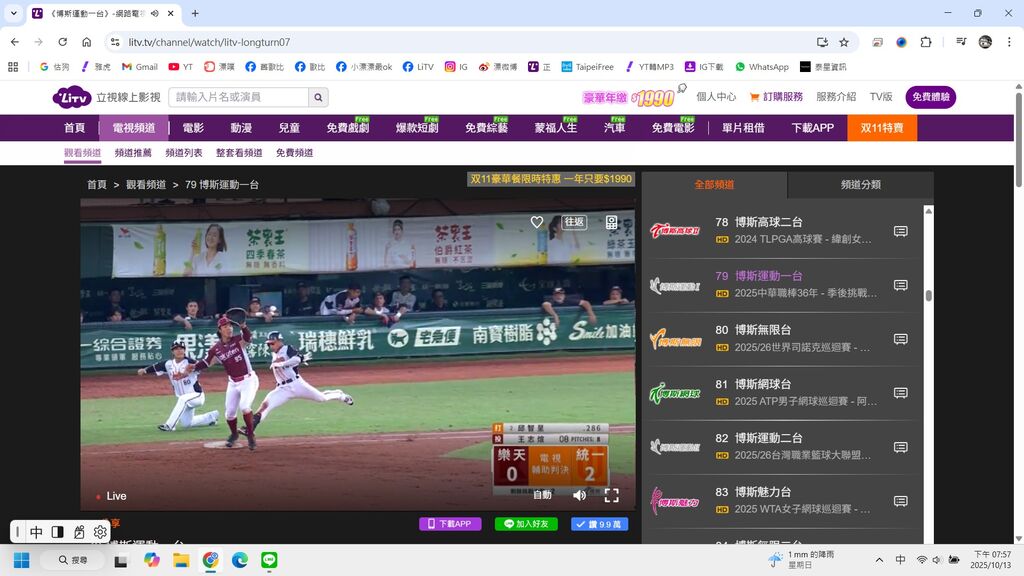Click the 免費體驗 button
The image size is (1024, 576).
pos(930,97)
